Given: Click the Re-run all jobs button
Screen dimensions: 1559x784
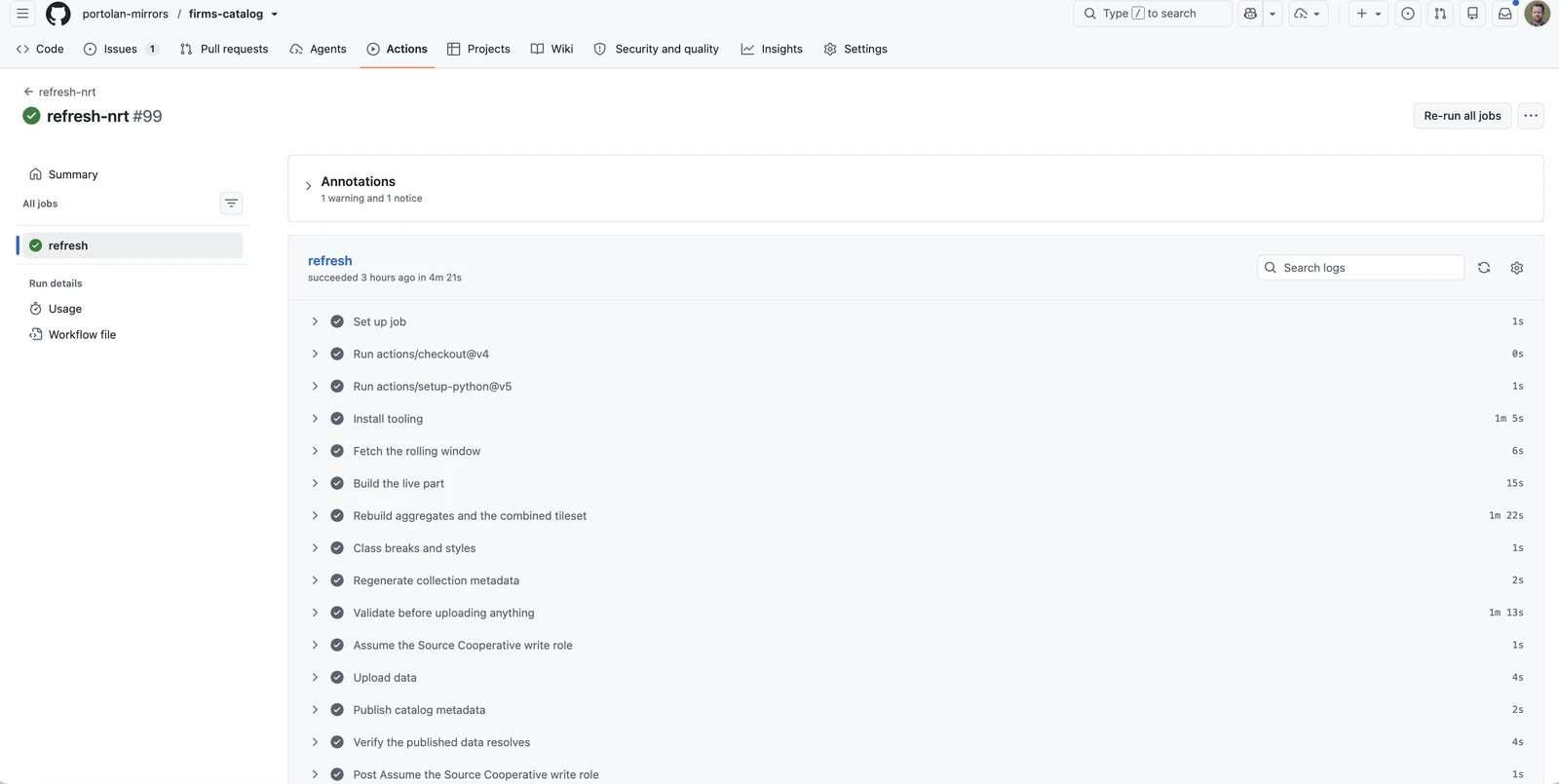Looking at the screenshot, I should [x=1463, y=116].
